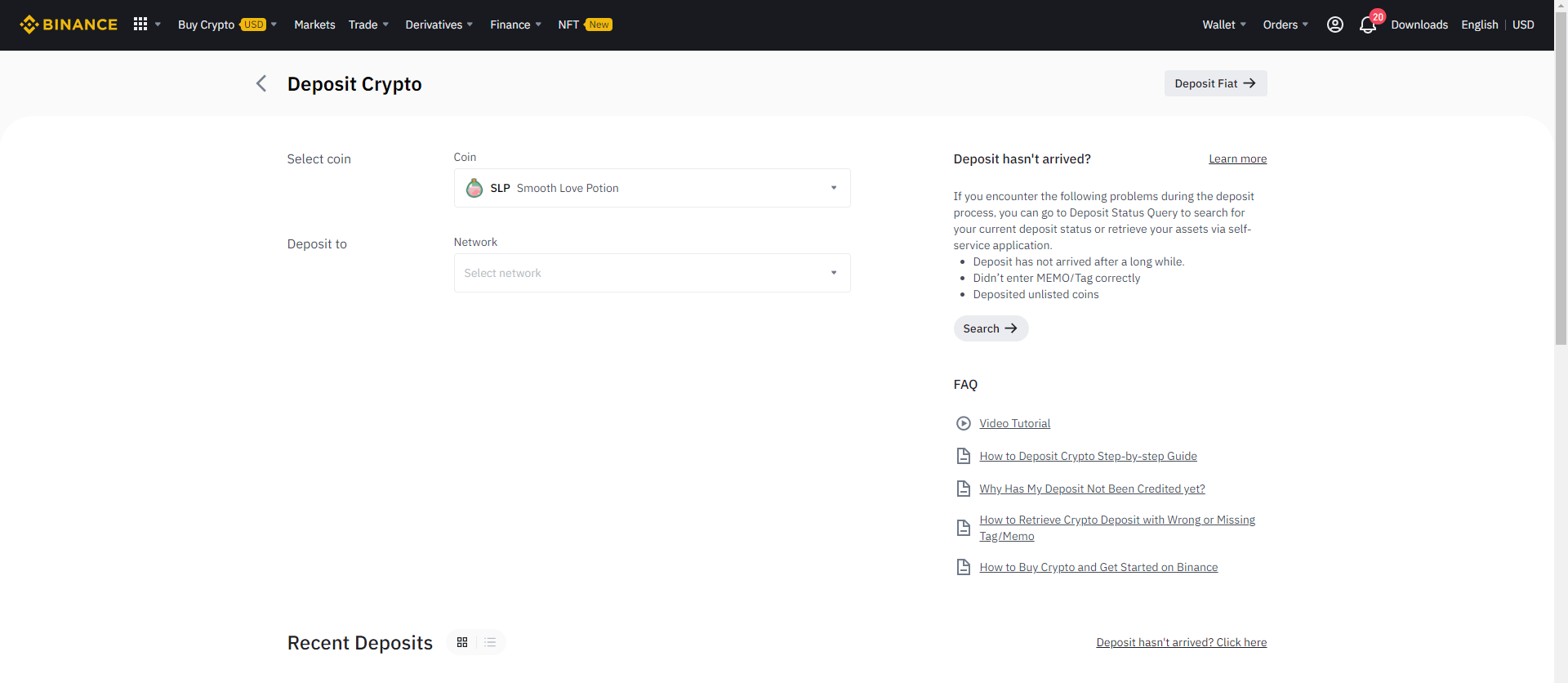
Task: Switch Recent Deposits to list view
Action: [490, 642]
